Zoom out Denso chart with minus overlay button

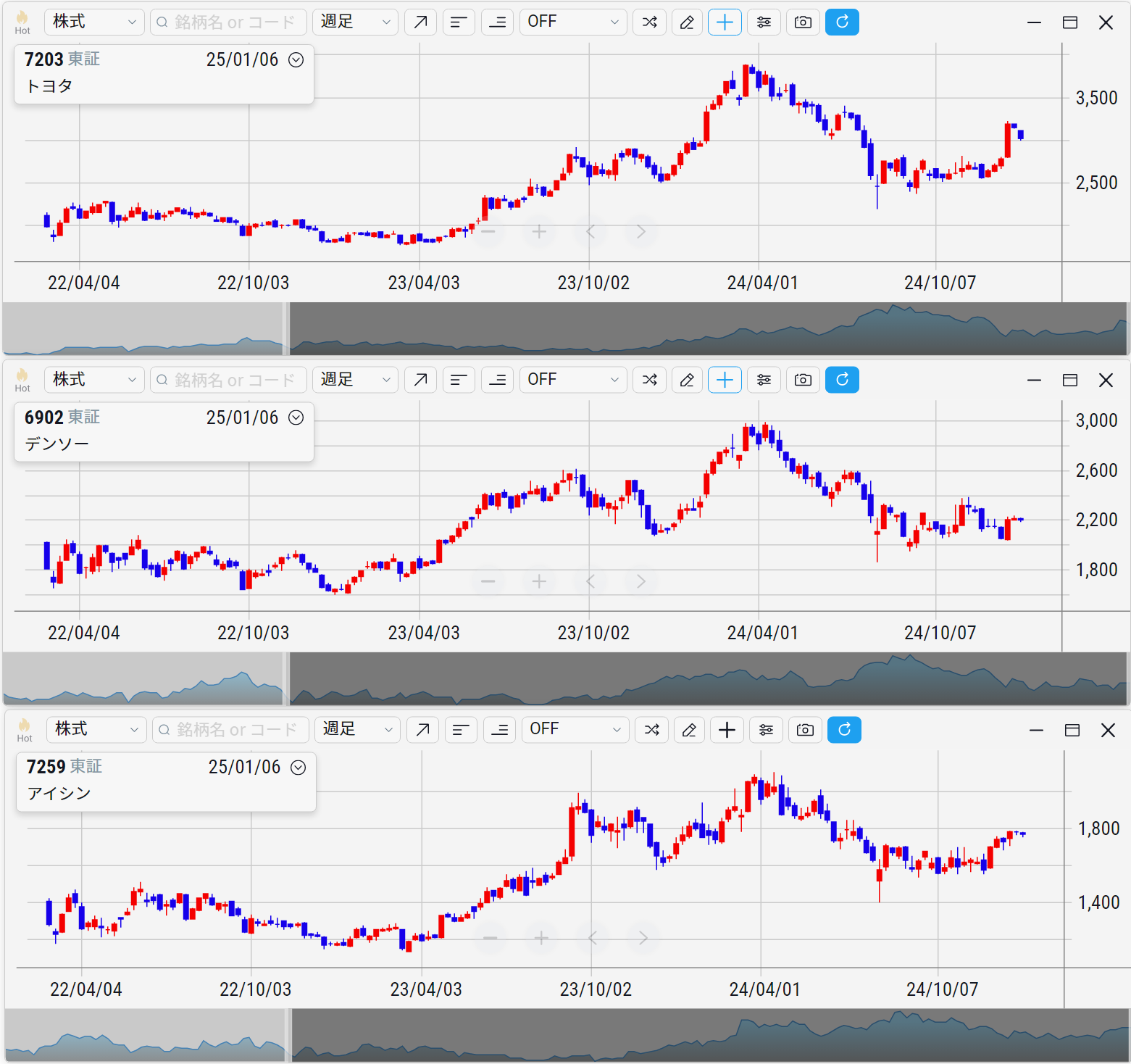(488, 581)
